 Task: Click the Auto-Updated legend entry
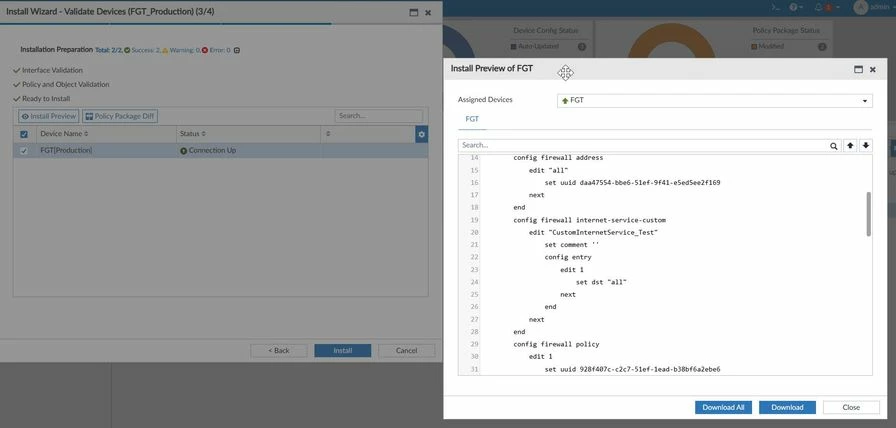click(534, 46)
